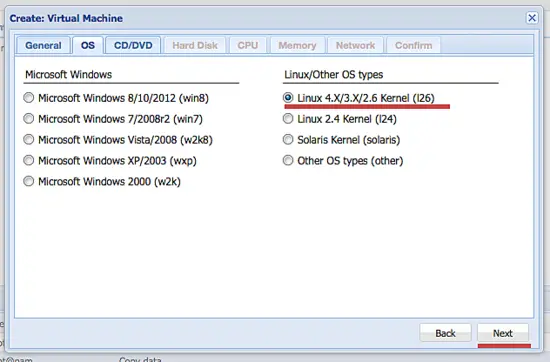Screen dimensions: 550x362
Task: Switch to the General tab
Action: [43, 45]
